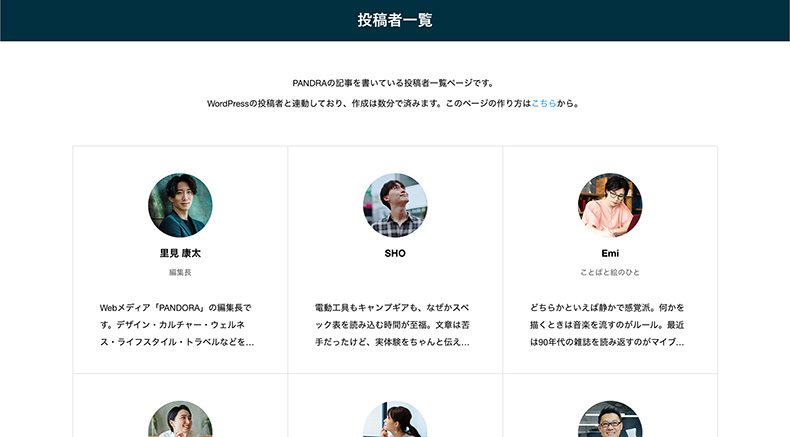The height and width of the screenshot is (437, 790).
Task: Click the author name 里見 康太
Action: coord(180,253)
